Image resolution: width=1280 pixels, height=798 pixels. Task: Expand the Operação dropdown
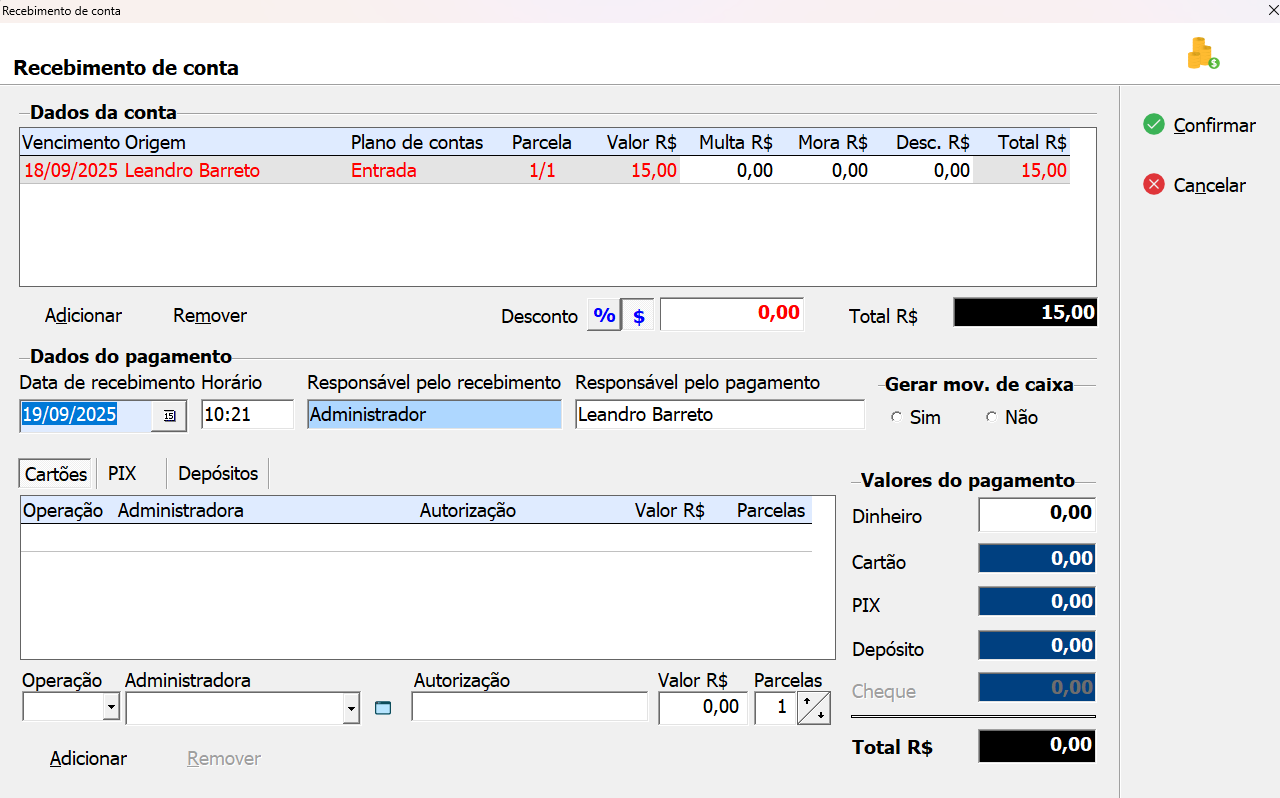pos(111,708)
